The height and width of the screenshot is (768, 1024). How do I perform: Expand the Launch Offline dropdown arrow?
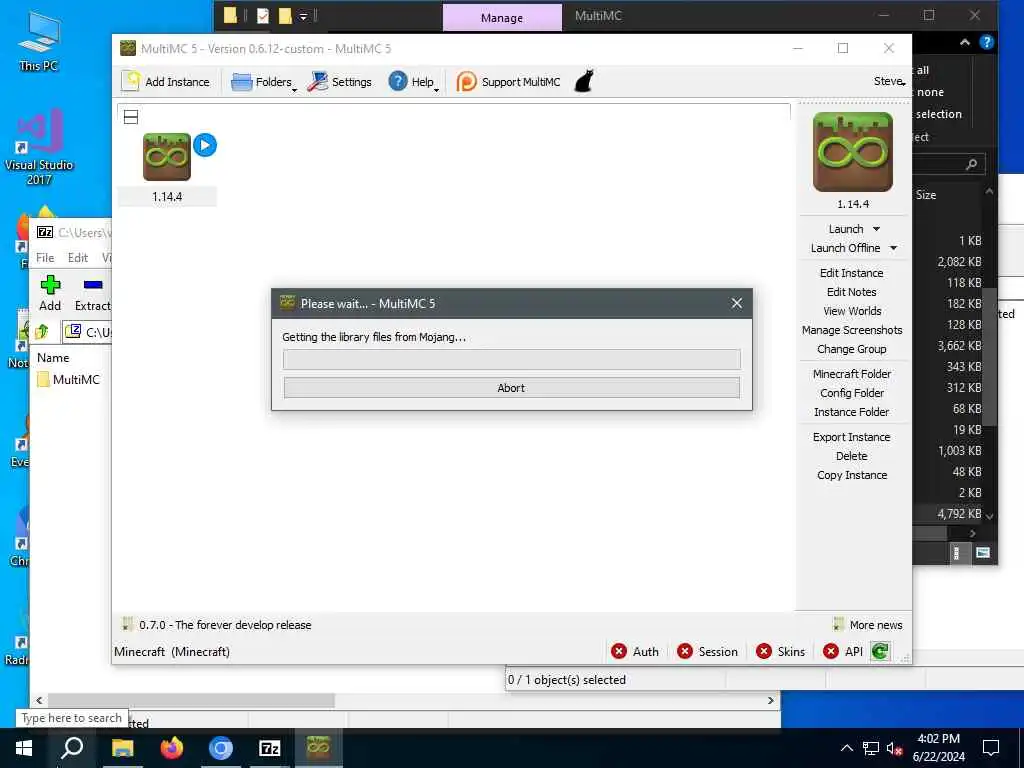point(893,248)
